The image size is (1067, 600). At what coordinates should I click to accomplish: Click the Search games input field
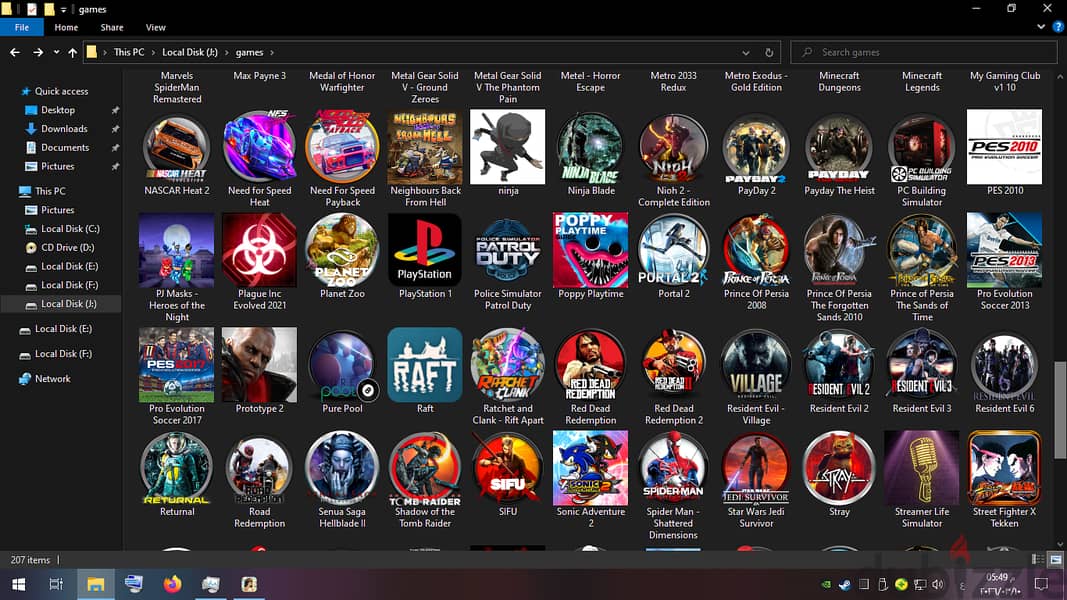(x=924, y=52)
